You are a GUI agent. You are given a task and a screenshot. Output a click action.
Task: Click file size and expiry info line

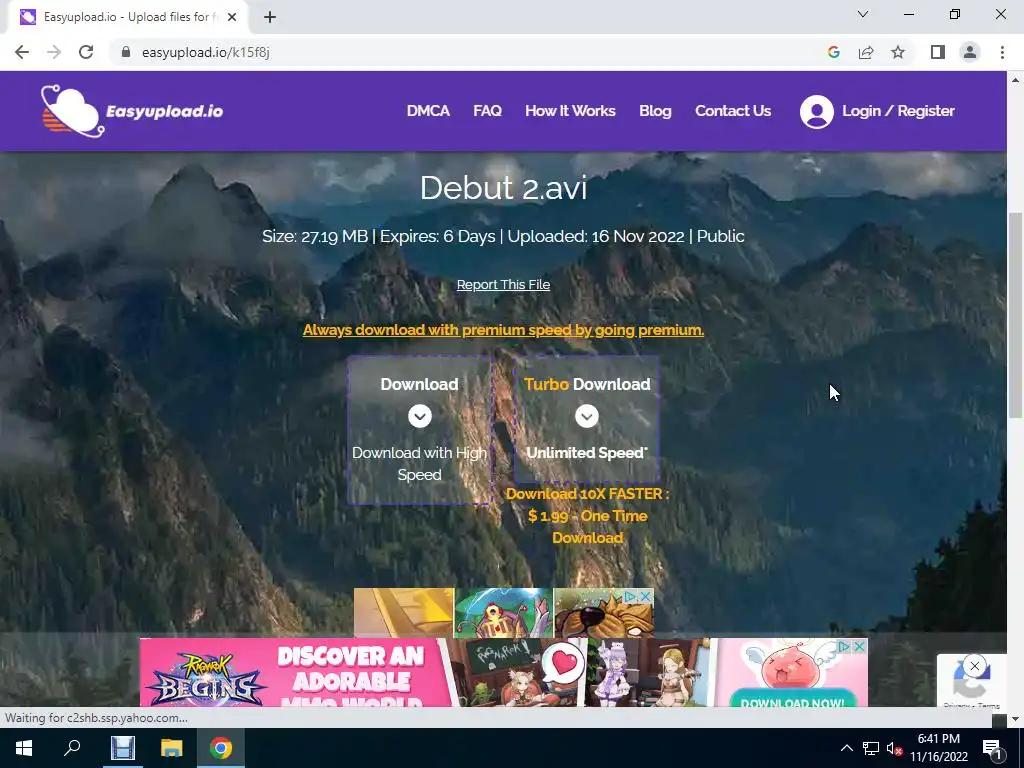(503, 236)
